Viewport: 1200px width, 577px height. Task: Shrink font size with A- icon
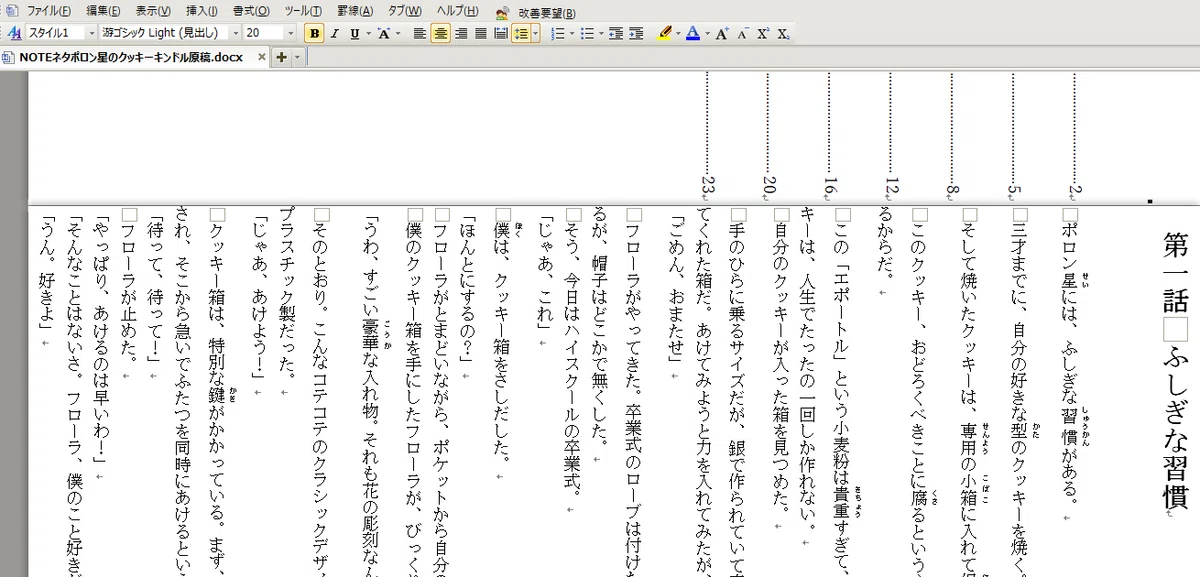[x=743, y=33]
